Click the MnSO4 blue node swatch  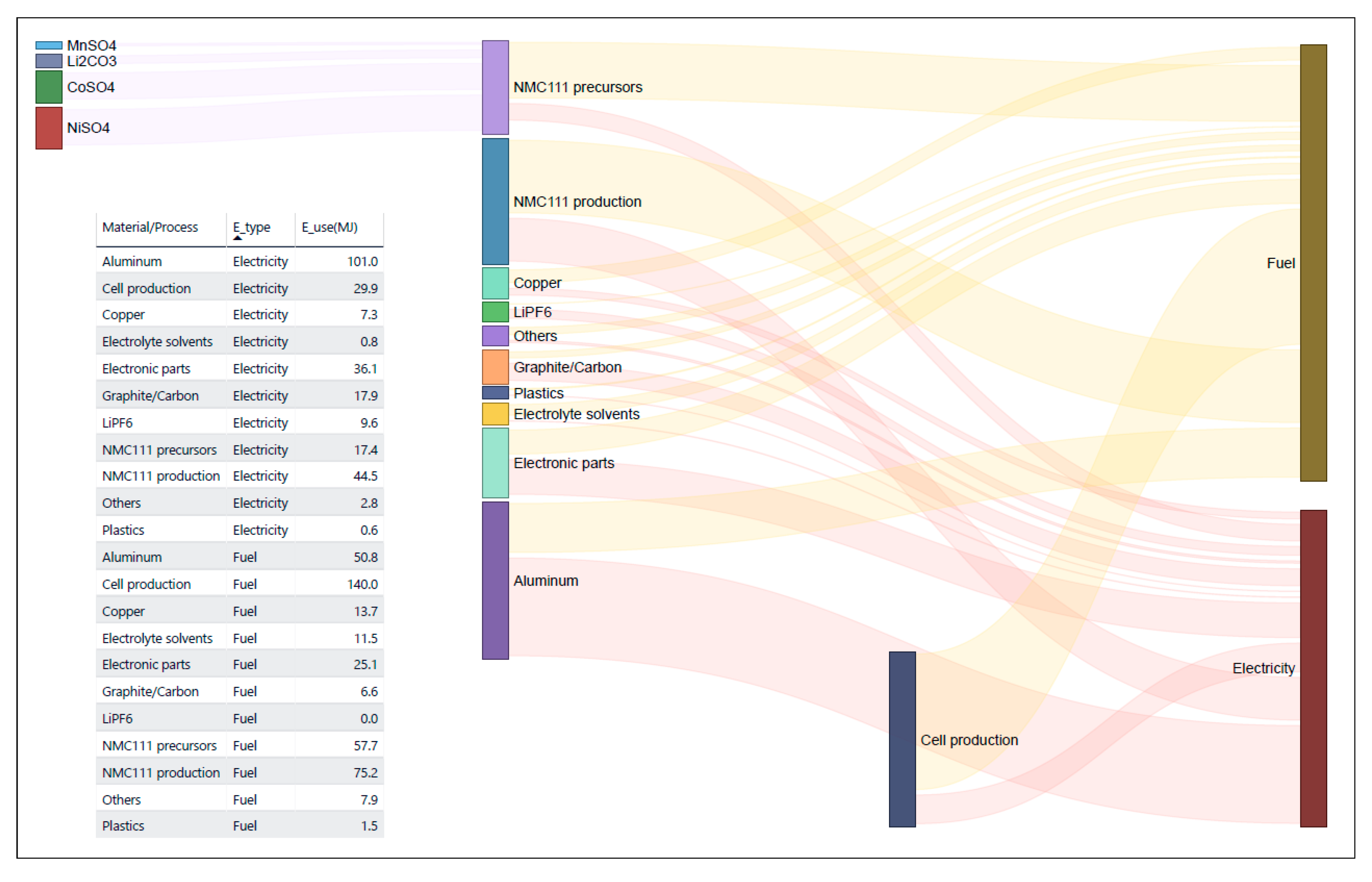[x=49, y=45]
